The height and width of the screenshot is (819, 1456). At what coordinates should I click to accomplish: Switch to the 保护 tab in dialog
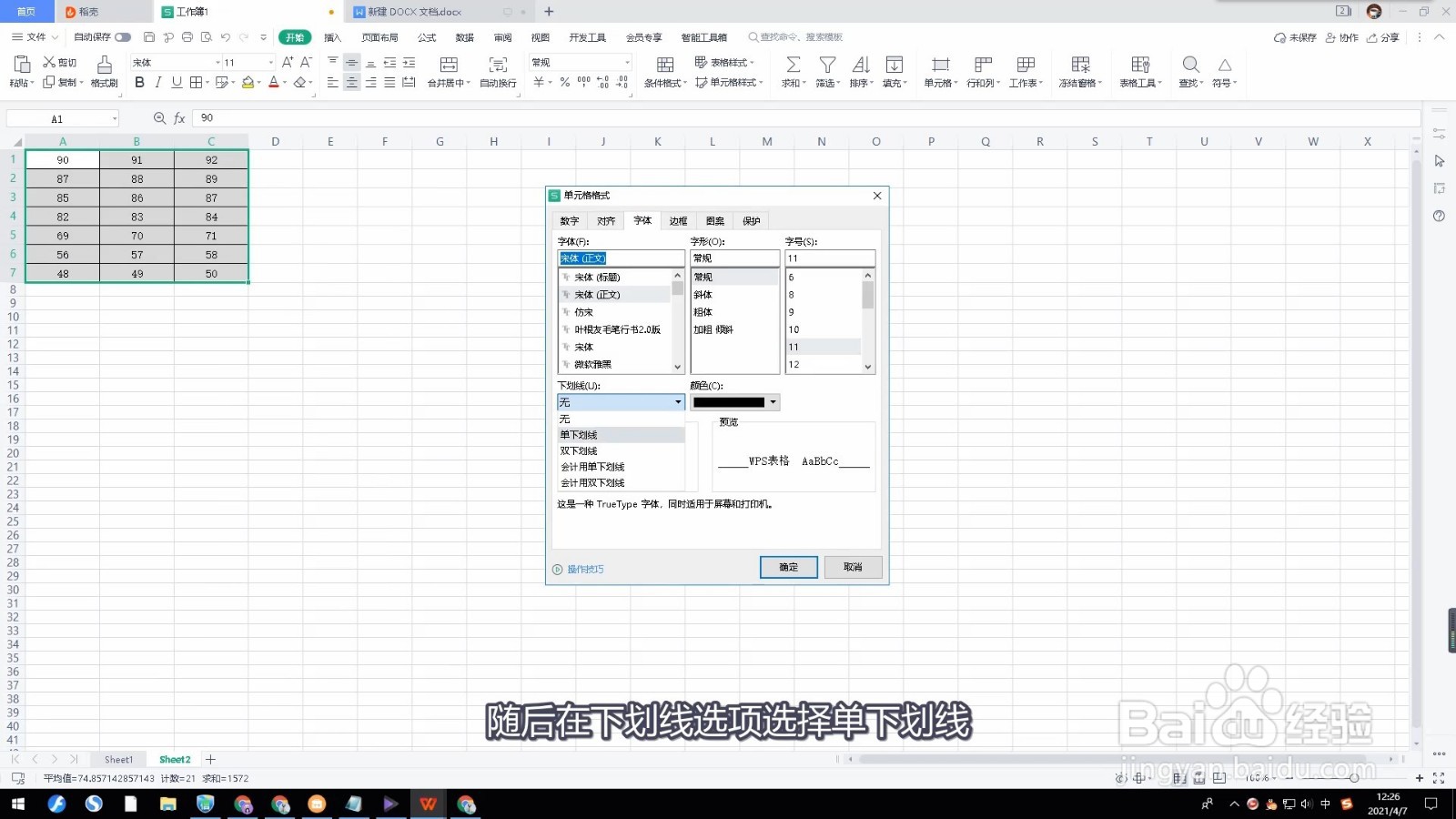point(752,221)
